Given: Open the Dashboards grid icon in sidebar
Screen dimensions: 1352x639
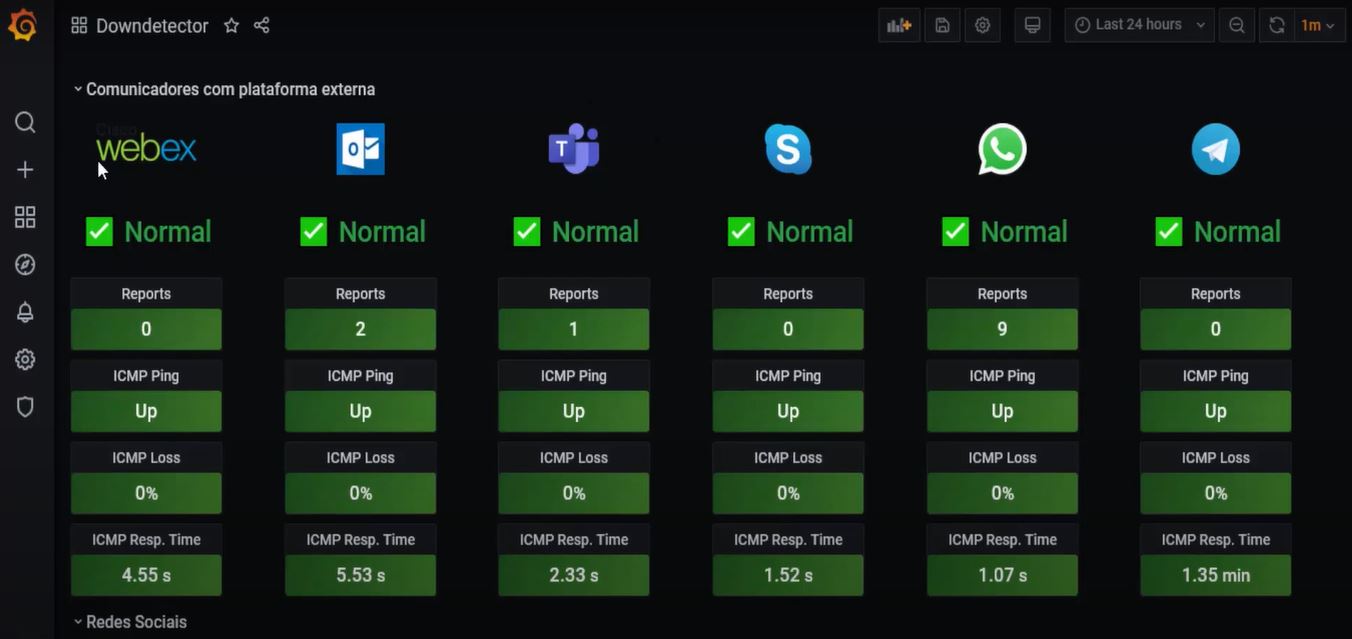Looking at the screenshot, I should (x=25, y=217).
